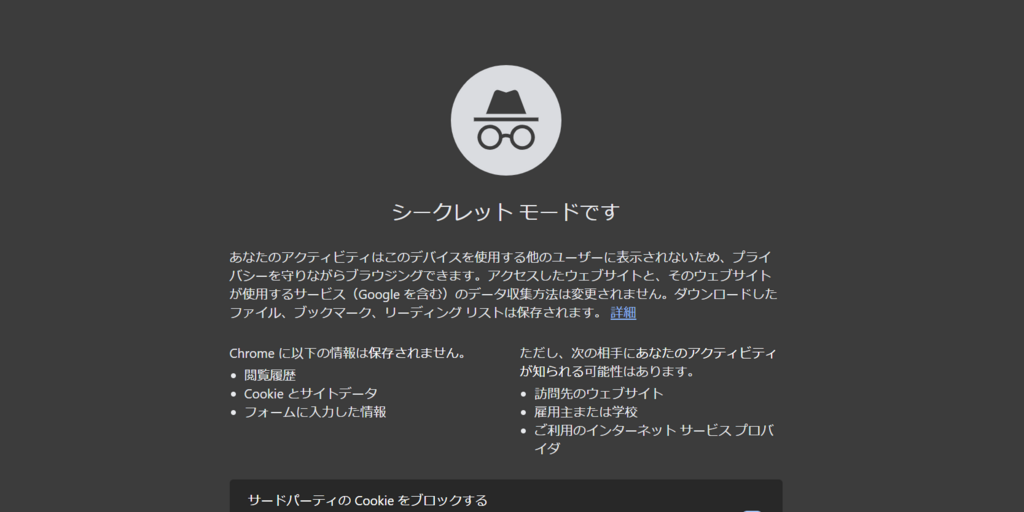
Task: Select the 雇用主または学校 bullet item
Action: click(x=586, y=412)
